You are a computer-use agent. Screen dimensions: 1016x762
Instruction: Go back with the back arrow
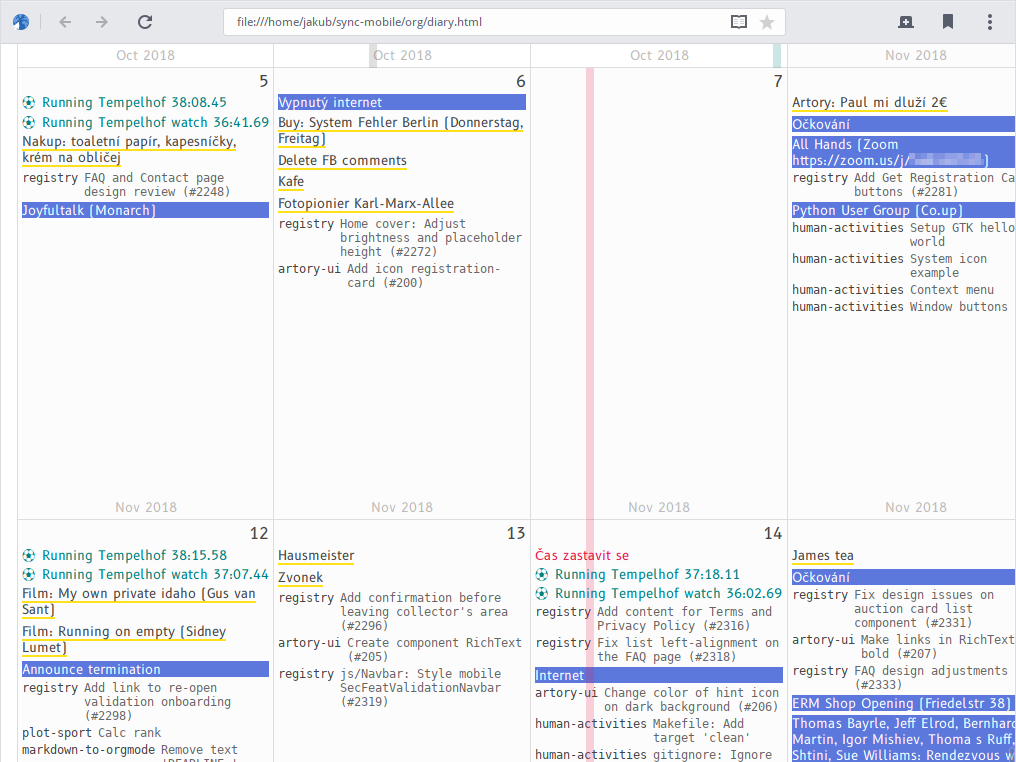click(x=65, y=22)
